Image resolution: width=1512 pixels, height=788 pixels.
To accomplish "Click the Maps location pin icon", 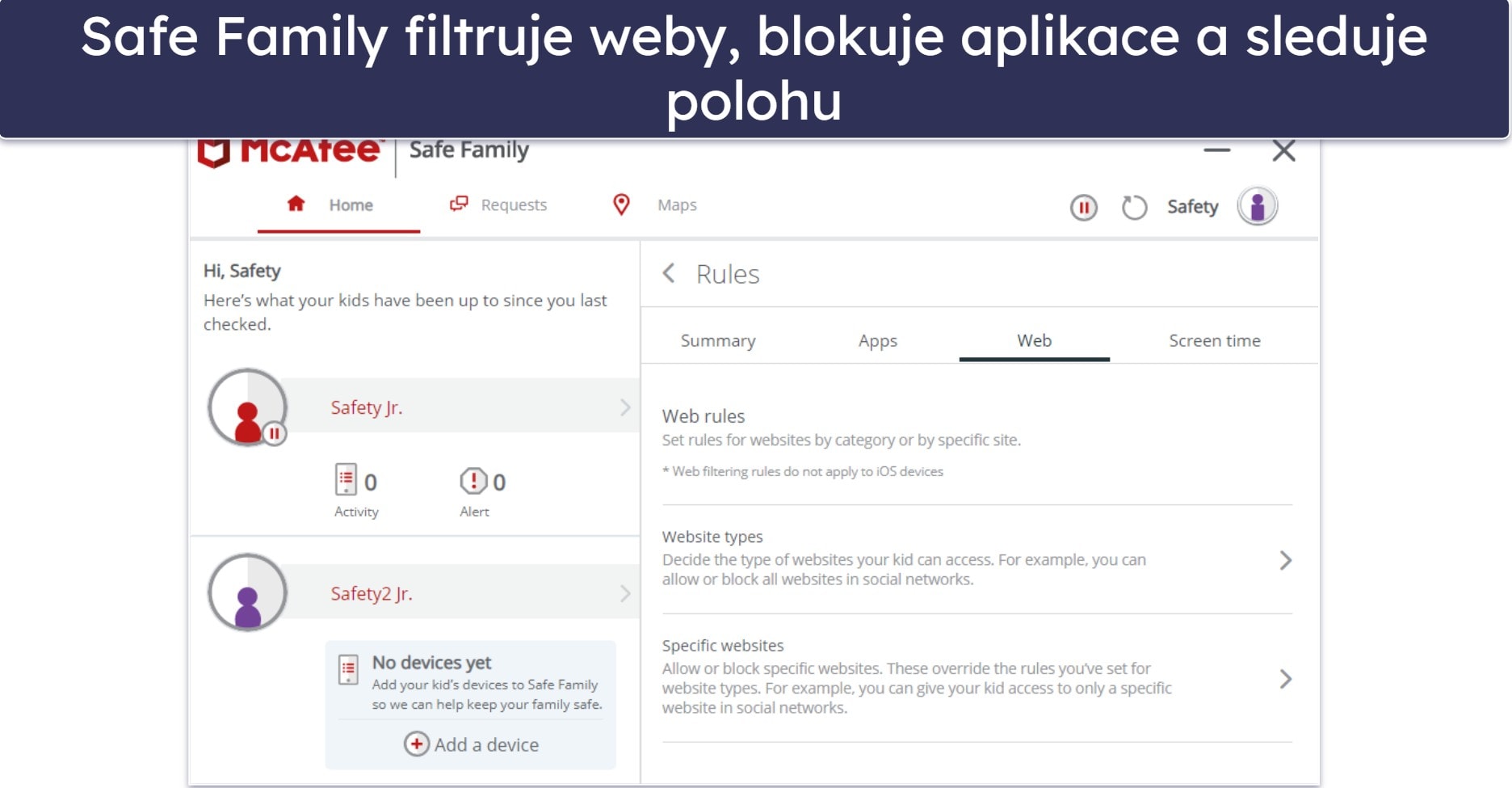I will coord(621,204).
